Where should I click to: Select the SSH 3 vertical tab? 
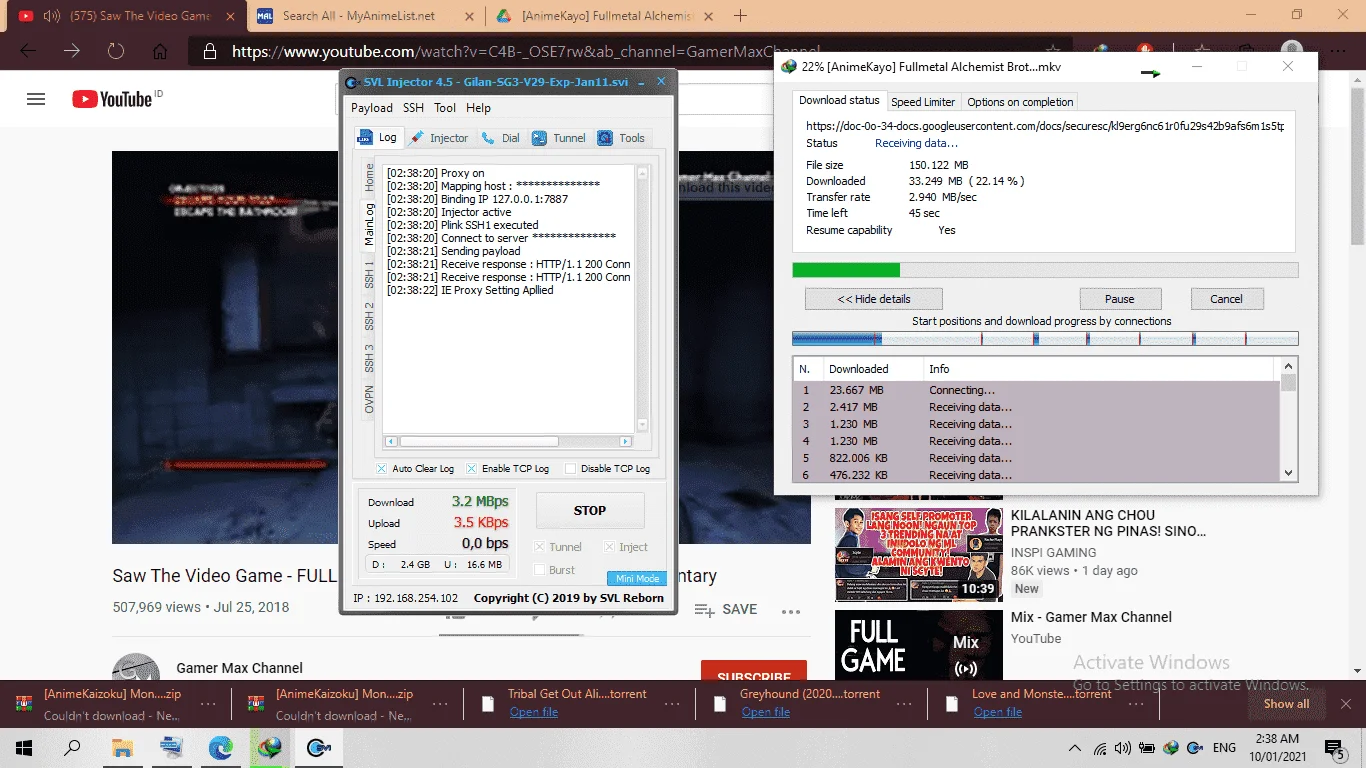pos(369,358)
